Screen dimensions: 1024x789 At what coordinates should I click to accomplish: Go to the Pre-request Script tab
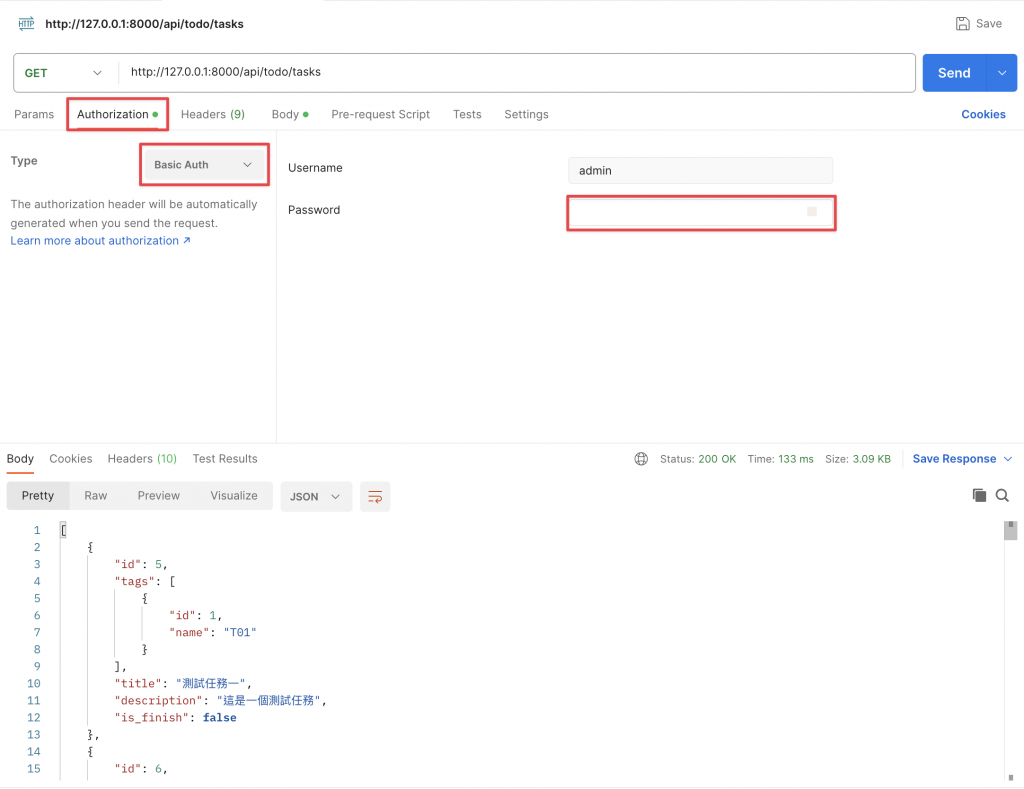point(381,114)
